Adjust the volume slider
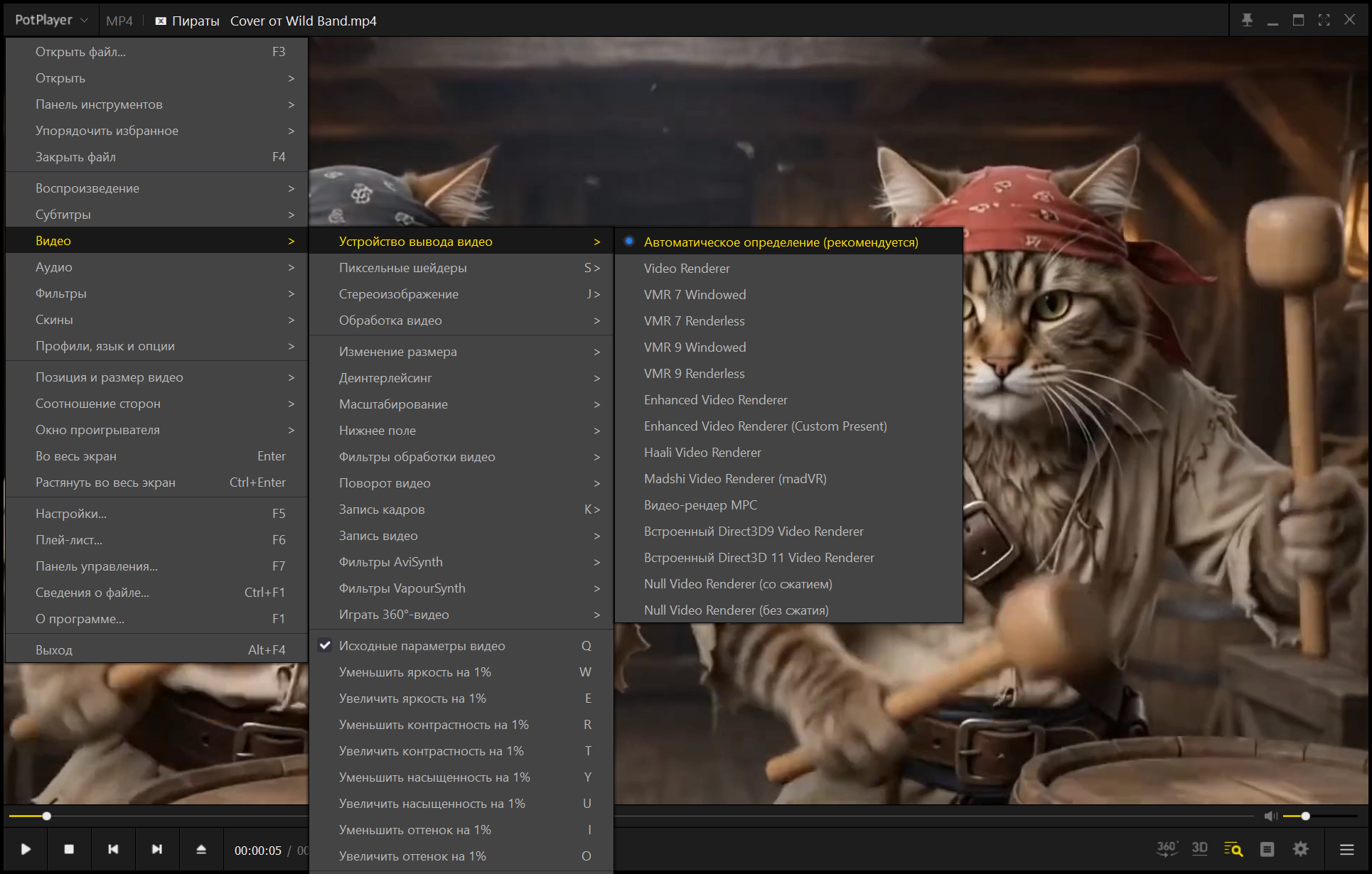Screen dimensions: 1372x874 (x=1320, y=816)
